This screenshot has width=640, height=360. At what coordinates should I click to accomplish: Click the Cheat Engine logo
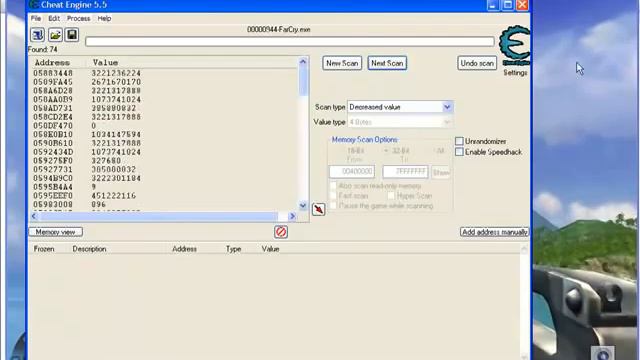pyautogui.click(x=515, y=45)
